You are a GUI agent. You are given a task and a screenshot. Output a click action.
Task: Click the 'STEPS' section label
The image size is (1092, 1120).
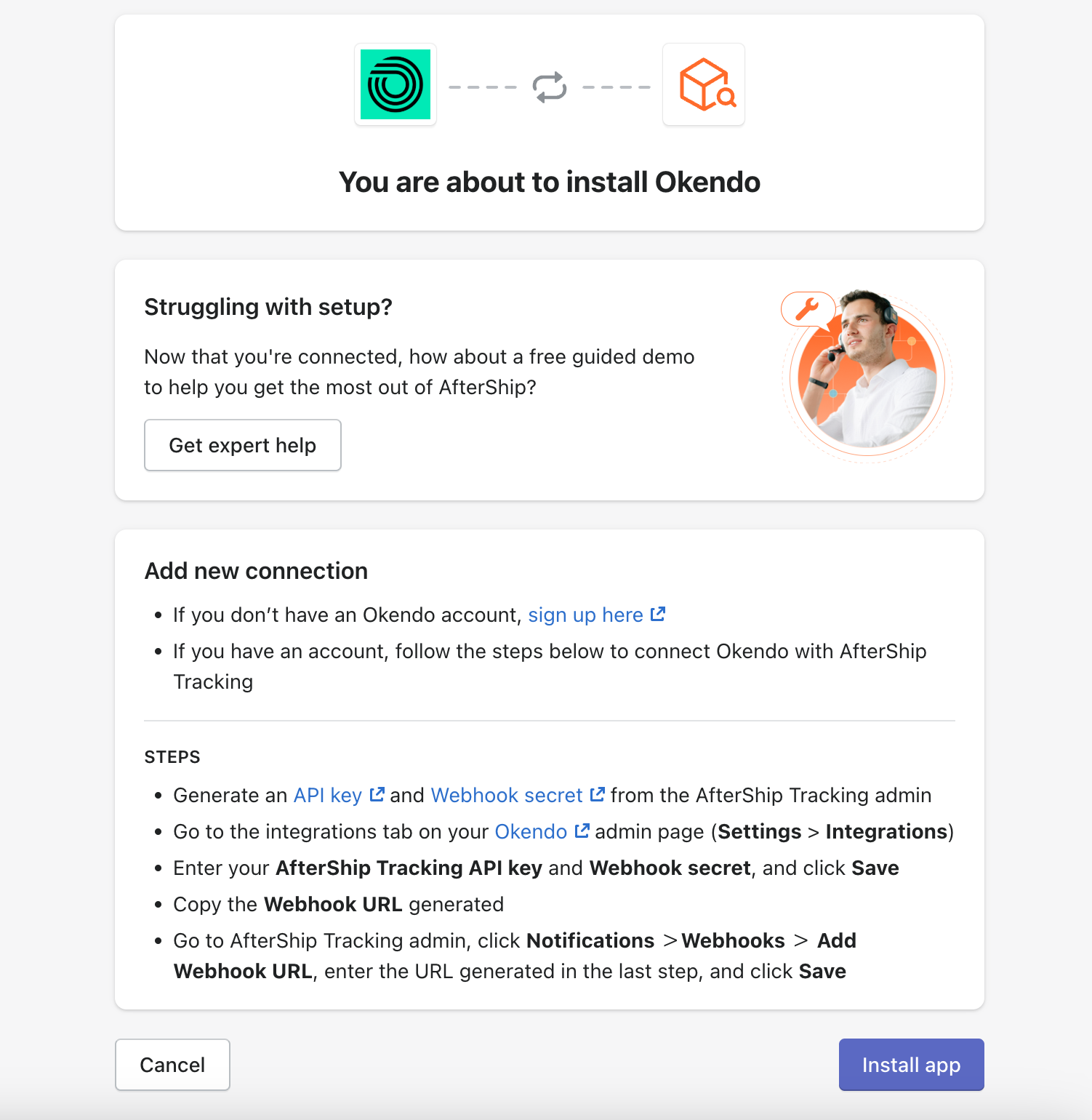(172, 757)
